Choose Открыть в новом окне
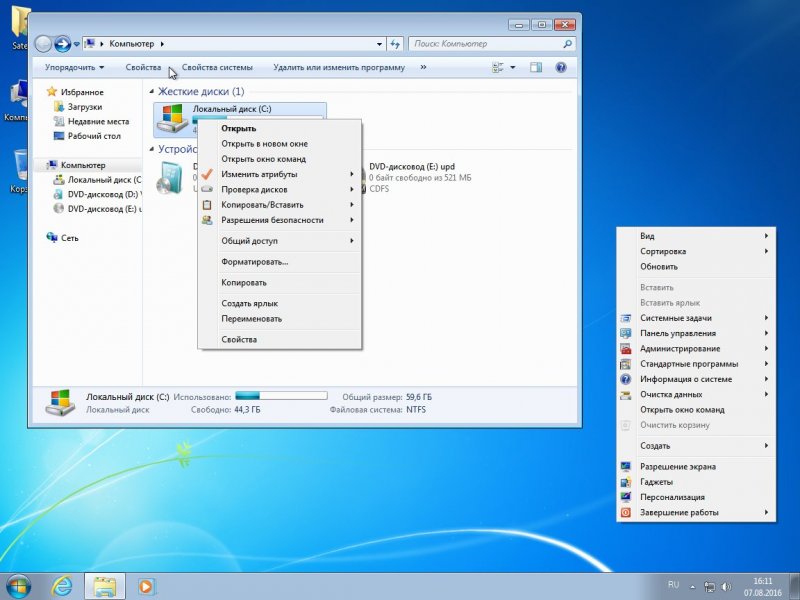This screenshot has height=600, width=800. click(280, 144)
